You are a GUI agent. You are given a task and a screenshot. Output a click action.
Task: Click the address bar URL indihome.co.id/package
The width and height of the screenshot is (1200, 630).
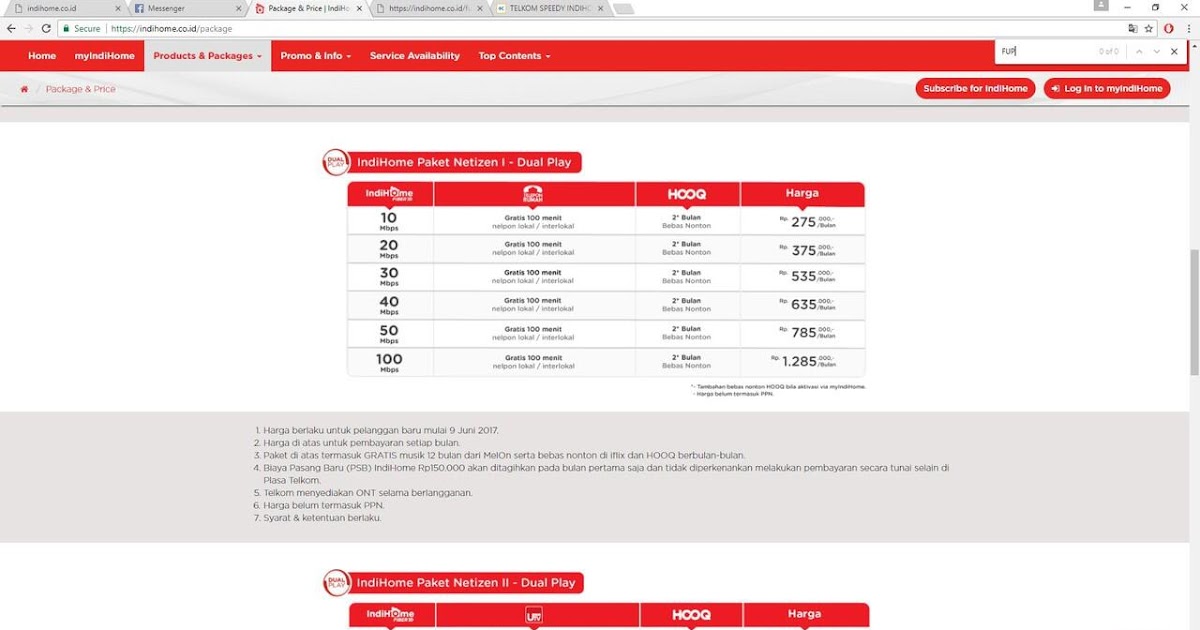point(171,29)
